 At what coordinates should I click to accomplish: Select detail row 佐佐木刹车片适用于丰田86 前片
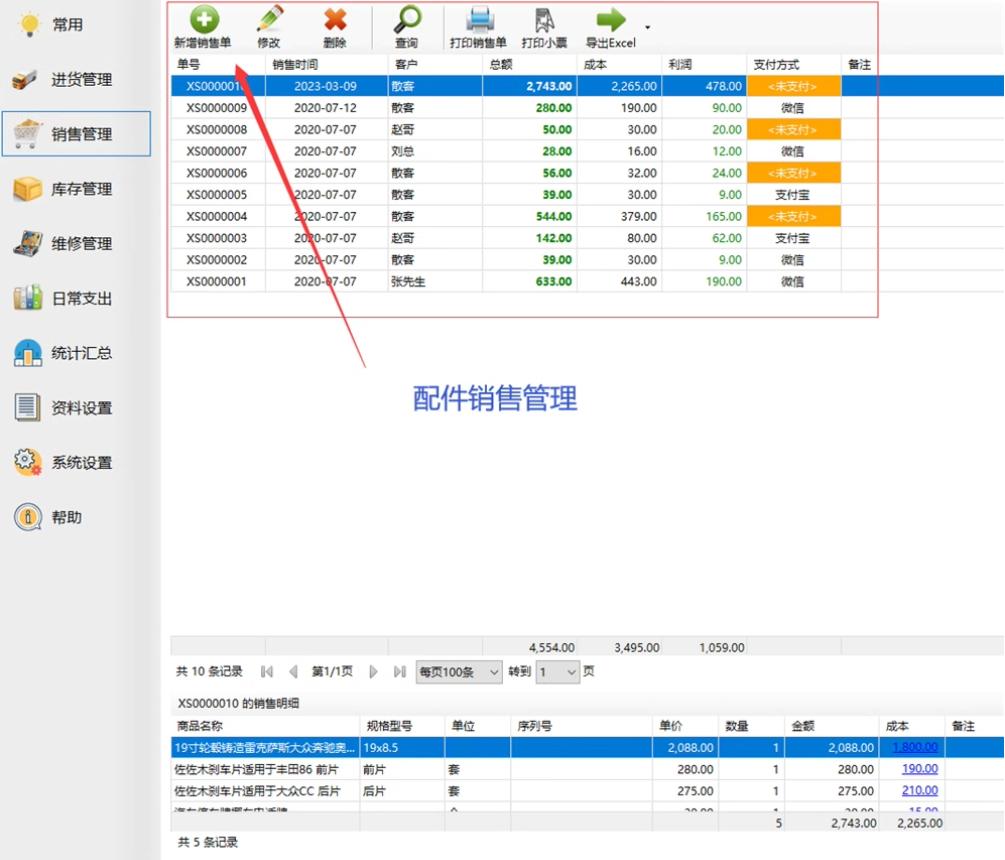tap(587, 769)
